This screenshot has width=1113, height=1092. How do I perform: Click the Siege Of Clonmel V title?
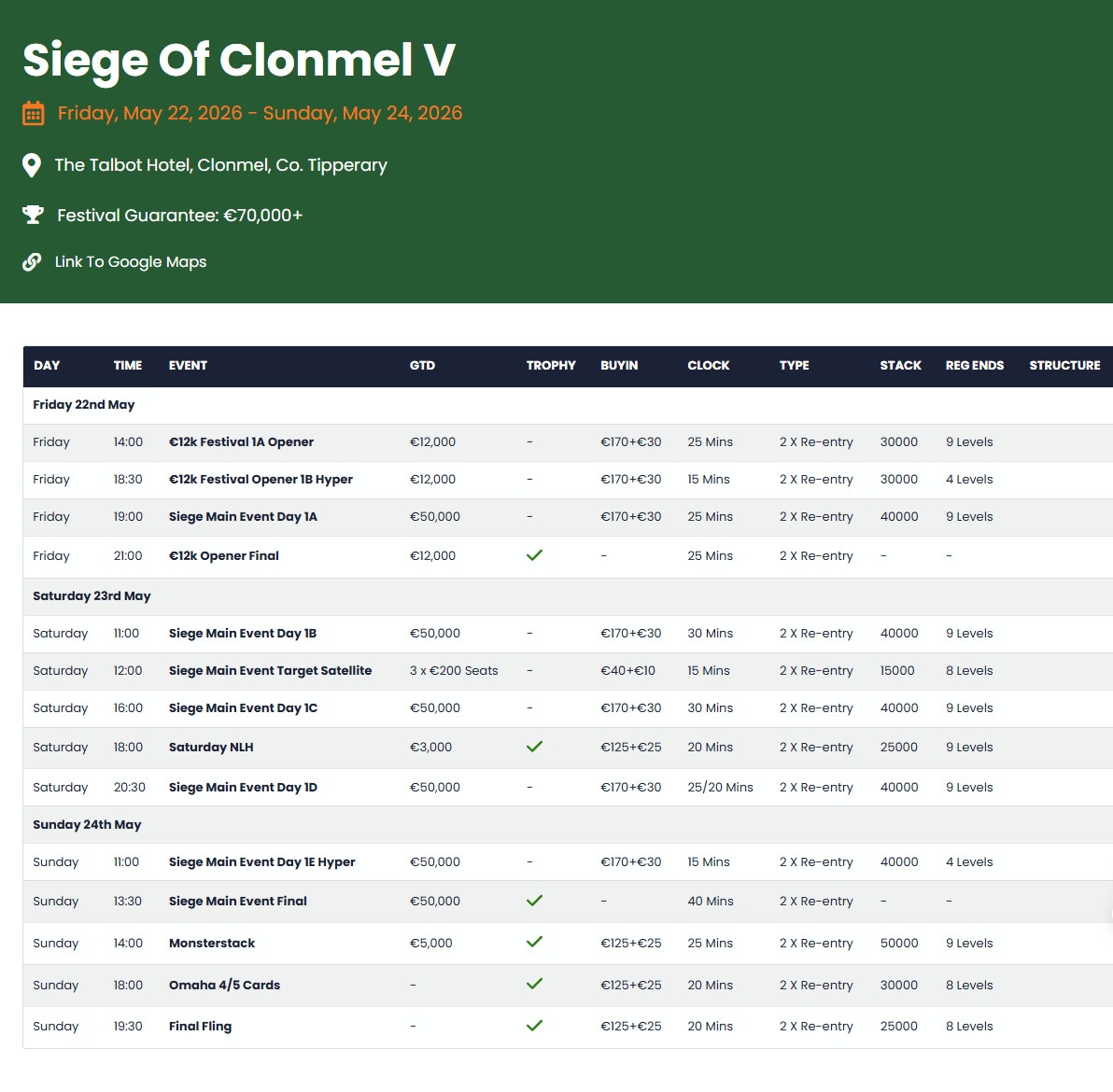[239, 61]
